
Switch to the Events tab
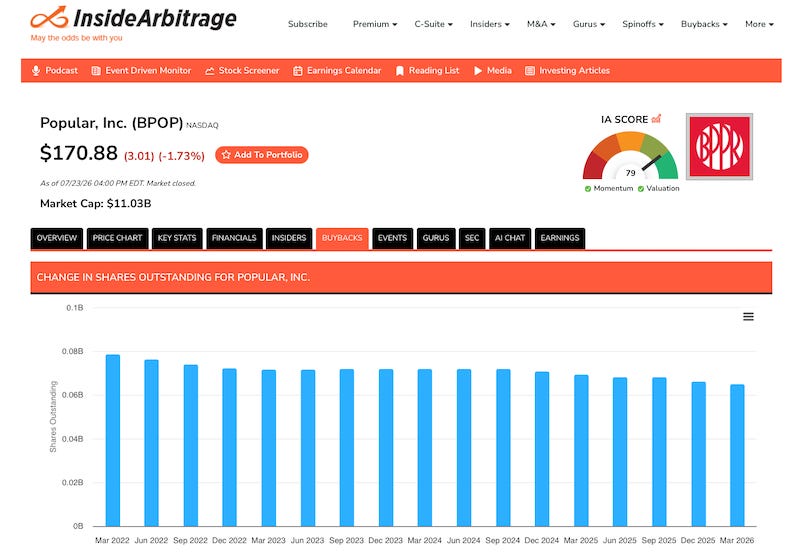[x=392, y=238]
